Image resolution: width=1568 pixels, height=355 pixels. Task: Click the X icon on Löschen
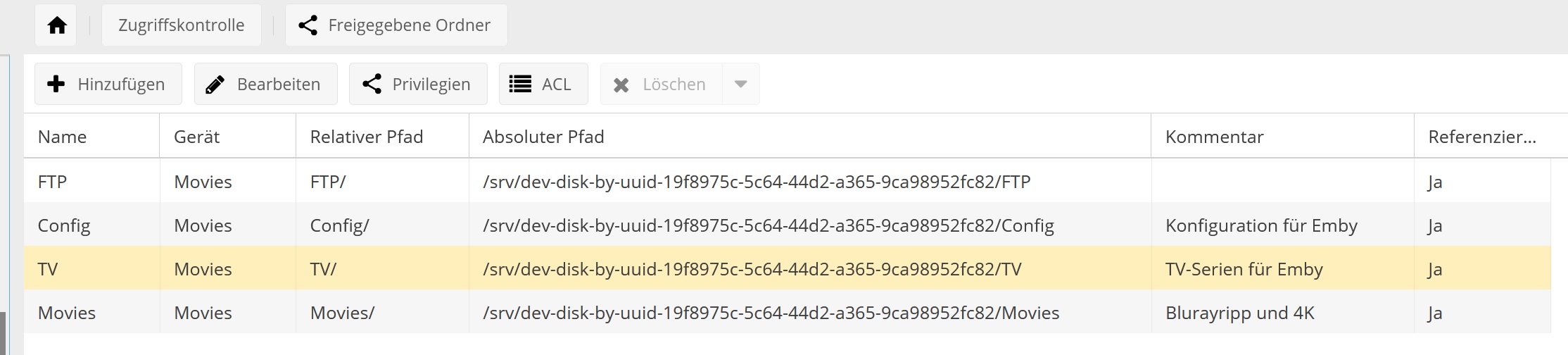621,85
